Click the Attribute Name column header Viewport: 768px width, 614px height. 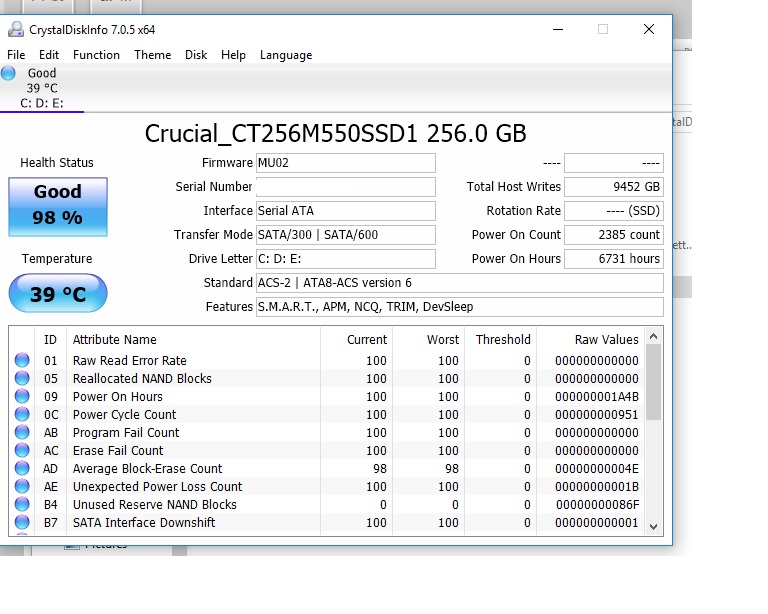(x=193, y=339)
